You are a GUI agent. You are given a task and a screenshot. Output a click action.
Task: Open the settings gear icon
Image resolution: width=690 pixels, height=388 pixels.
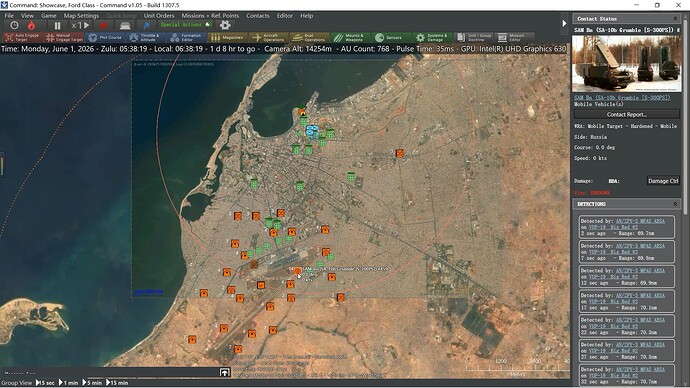225,25
